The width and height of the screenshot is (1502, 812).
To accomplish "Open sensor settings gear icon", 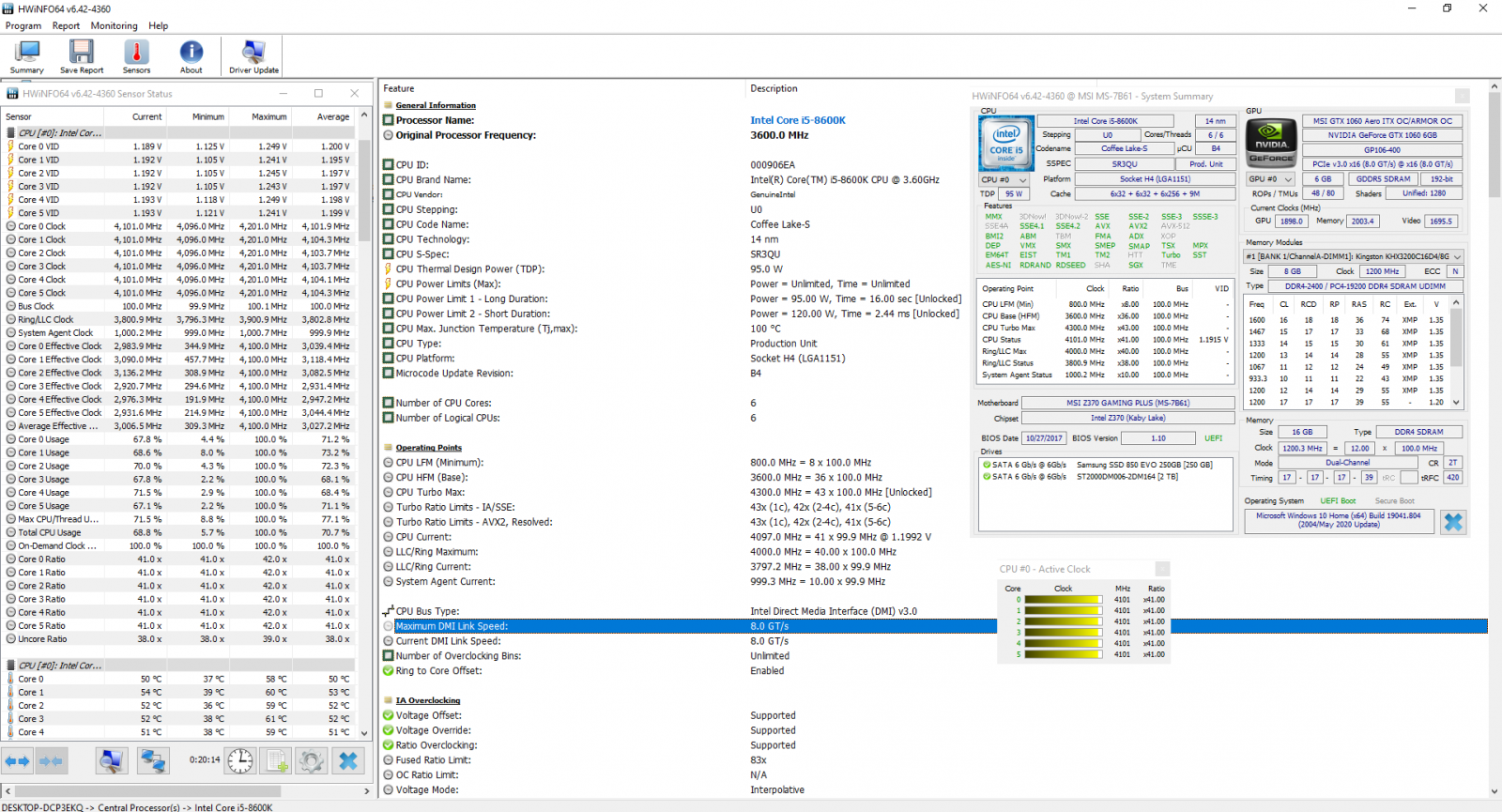I will [x=311, y=760].
